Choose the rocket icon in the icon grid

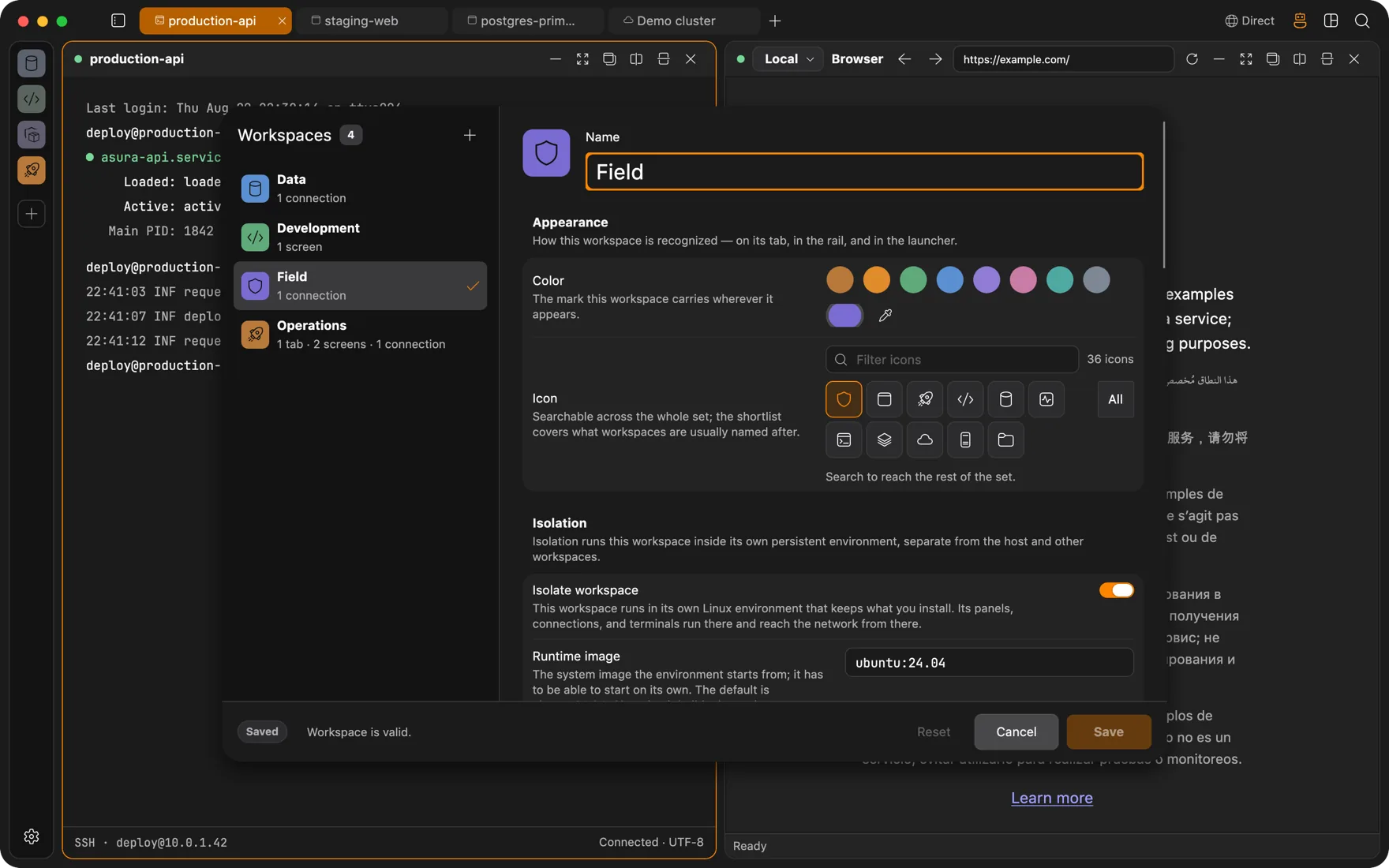(925, 399)
